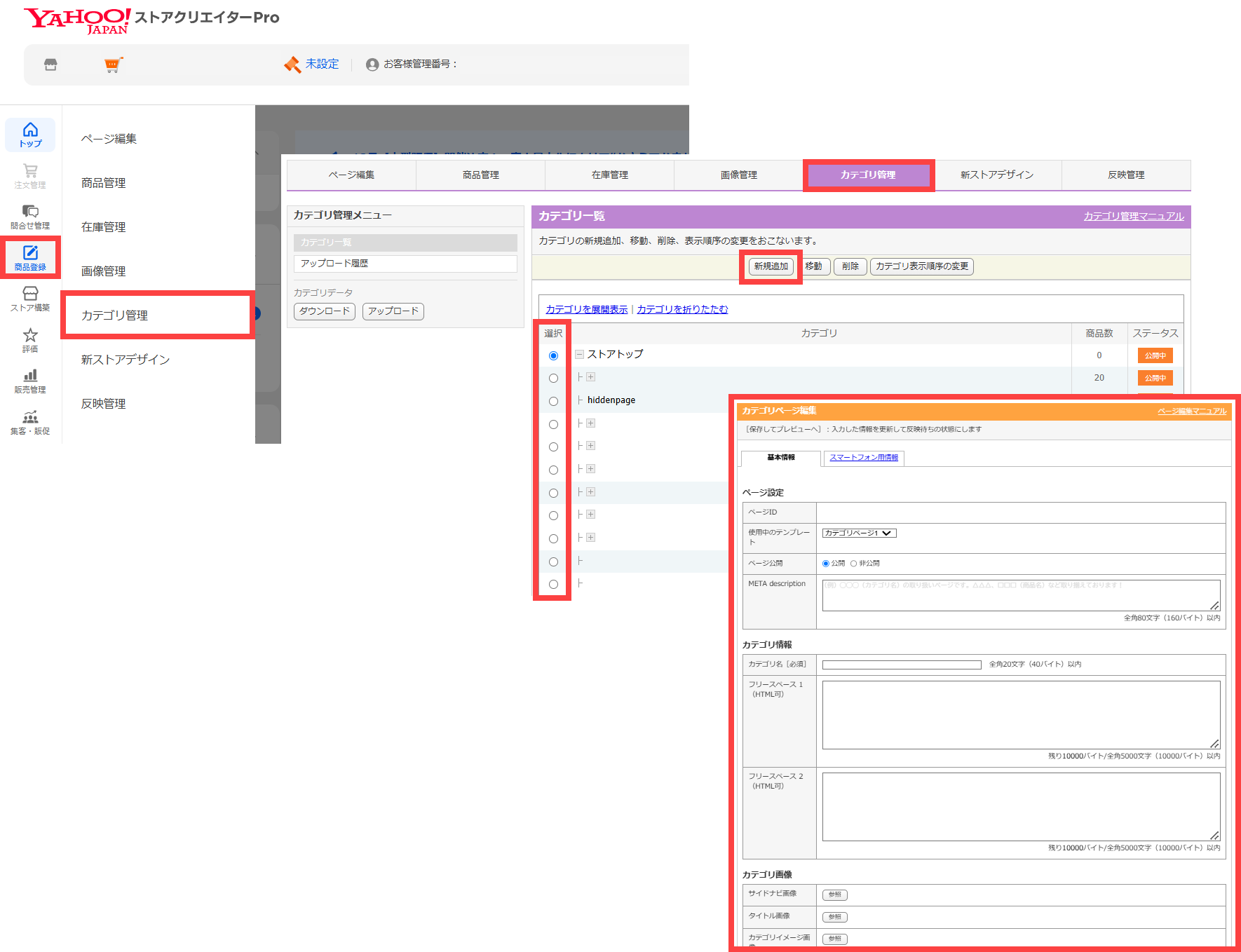Switch to the 新ストアデザイン tab
This screenshot has width=1241, height=952.
point(997,175)
